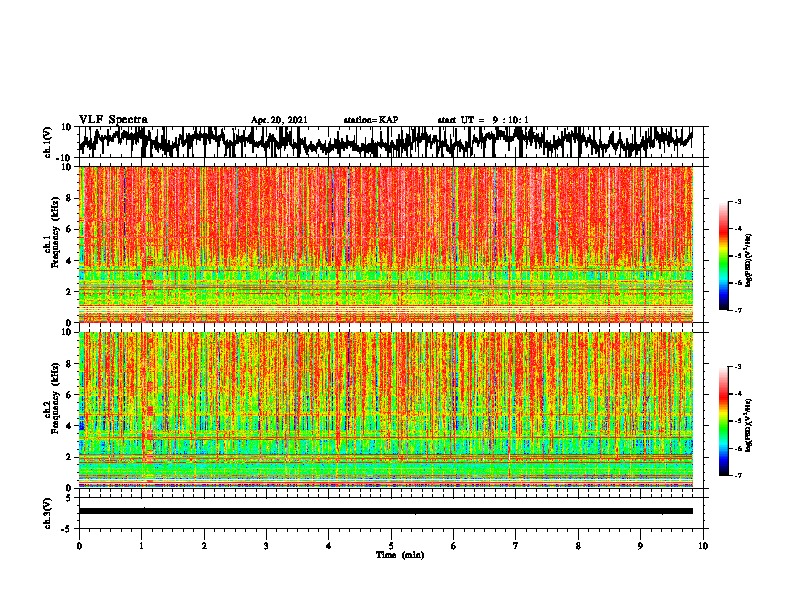Click time-axis tick label "0"
Screen dimensions: 792x612
click(79, 546)
